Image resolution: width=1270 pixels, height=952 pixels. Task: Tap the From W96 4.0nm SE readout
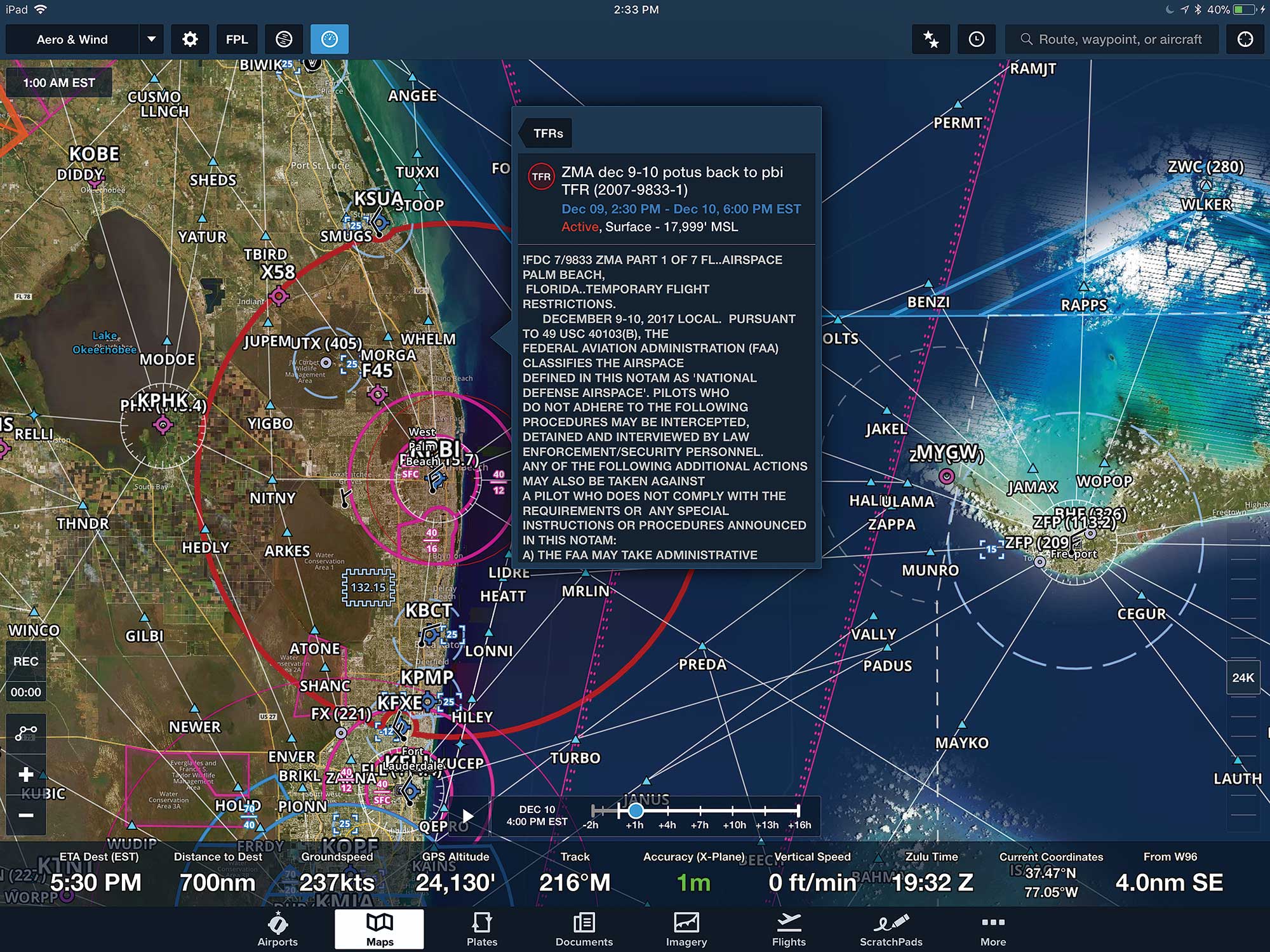tap(1170, 875)
